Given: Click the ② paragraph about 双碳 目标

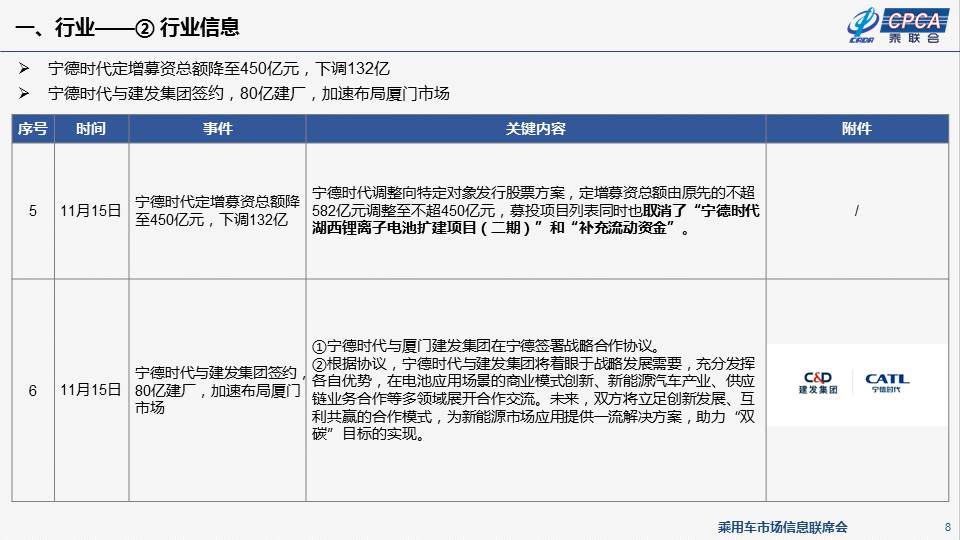Looking at the screenshot, I should (533, 399).
